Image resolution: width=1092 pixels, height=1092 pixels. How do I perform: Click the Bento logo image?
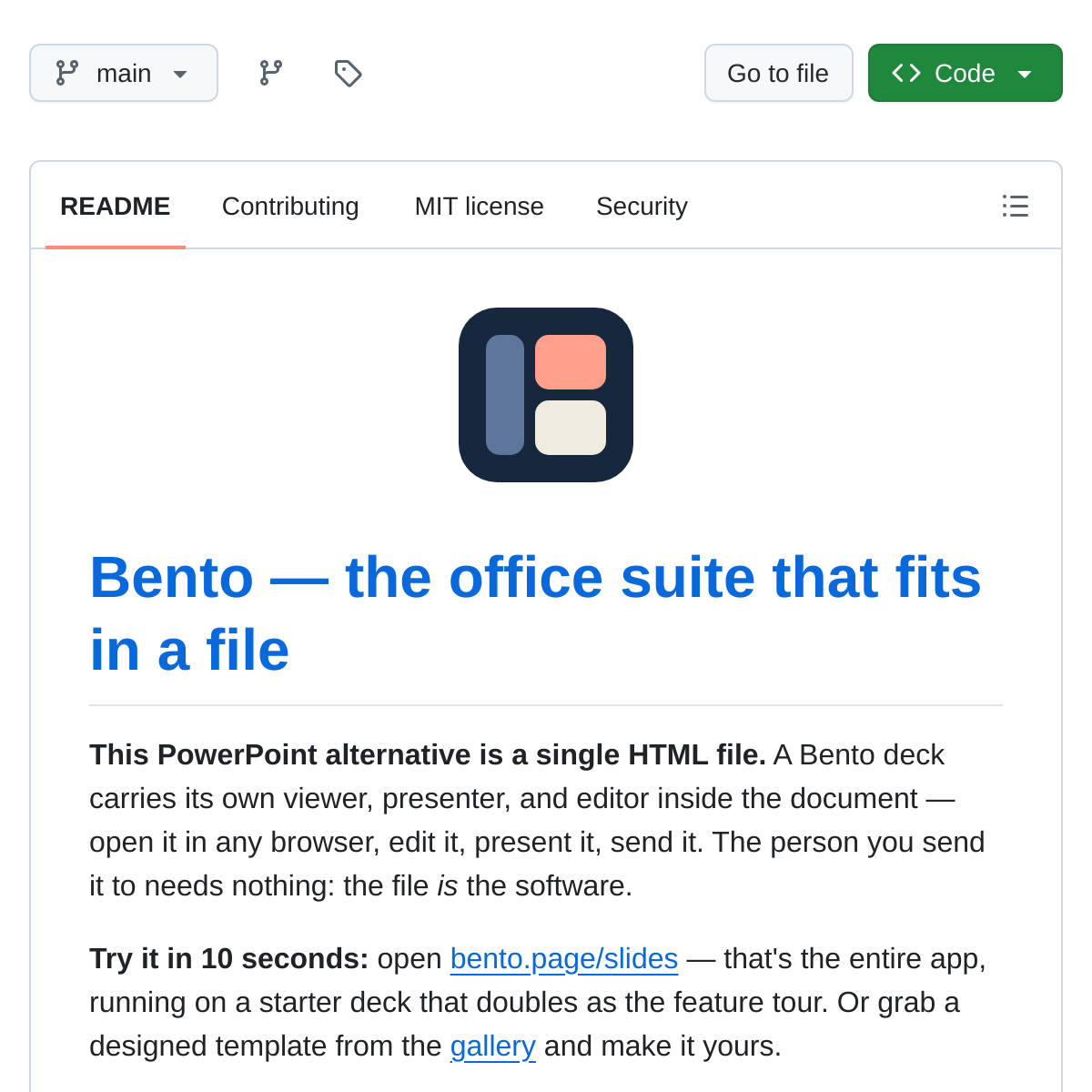point(546,395)
